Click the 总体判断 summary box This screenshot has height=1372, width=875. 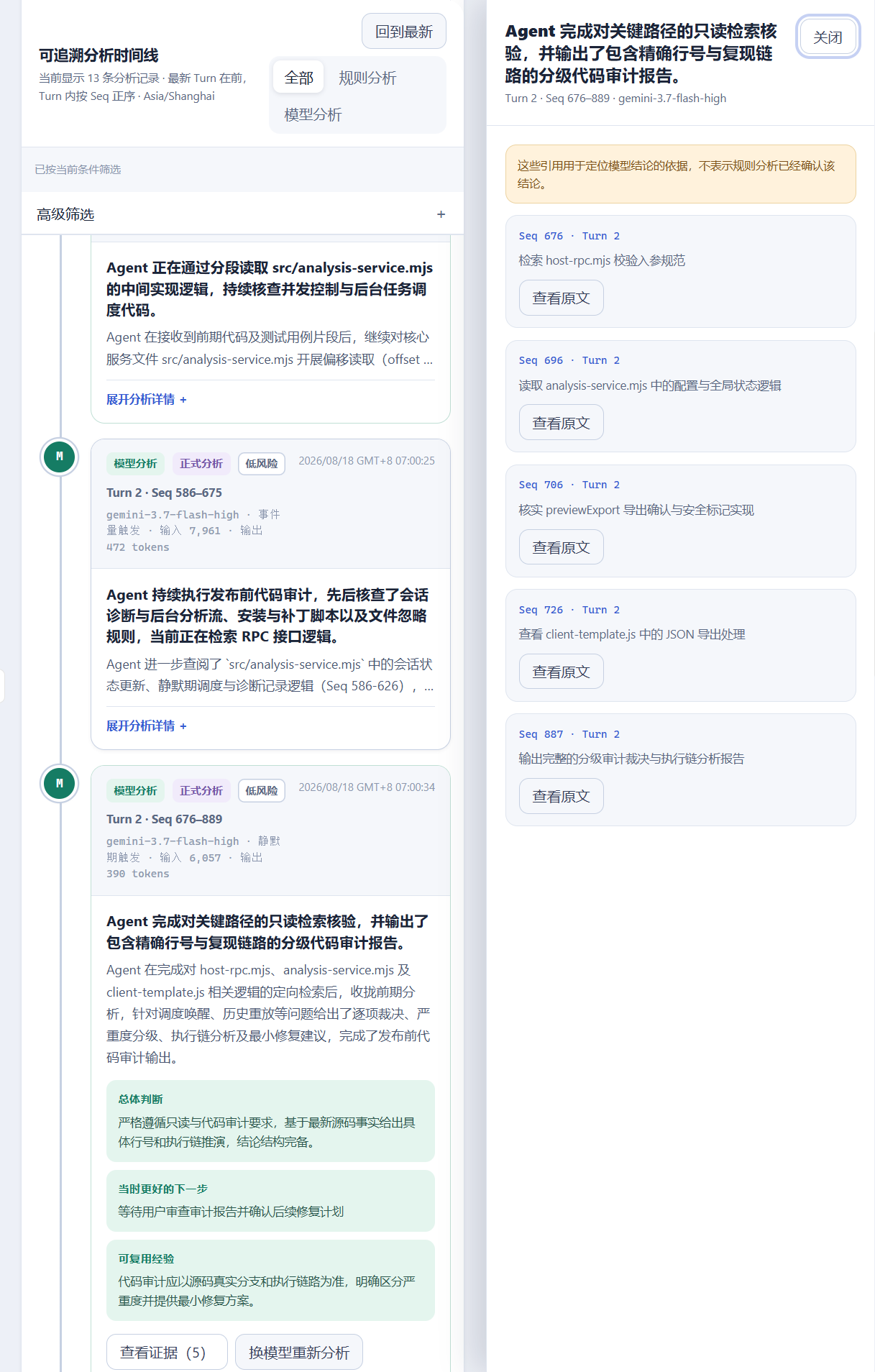[x=270, y=1121]
